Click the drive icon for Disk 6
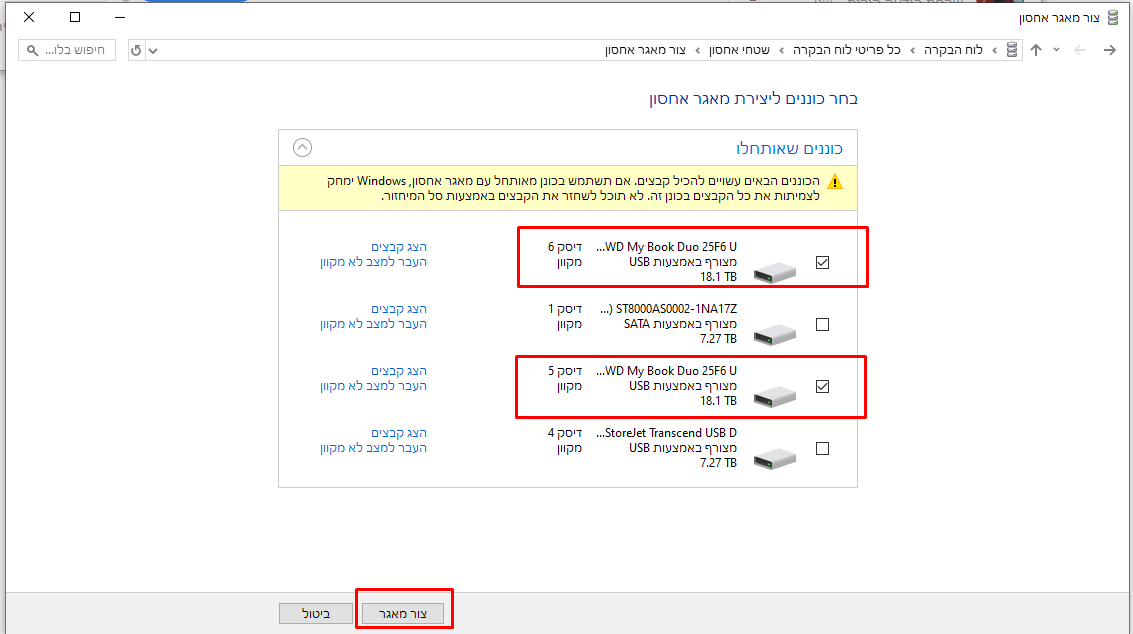Viewport: 1133px width, 634px height. pyautogui.click(x=775, y=272)
